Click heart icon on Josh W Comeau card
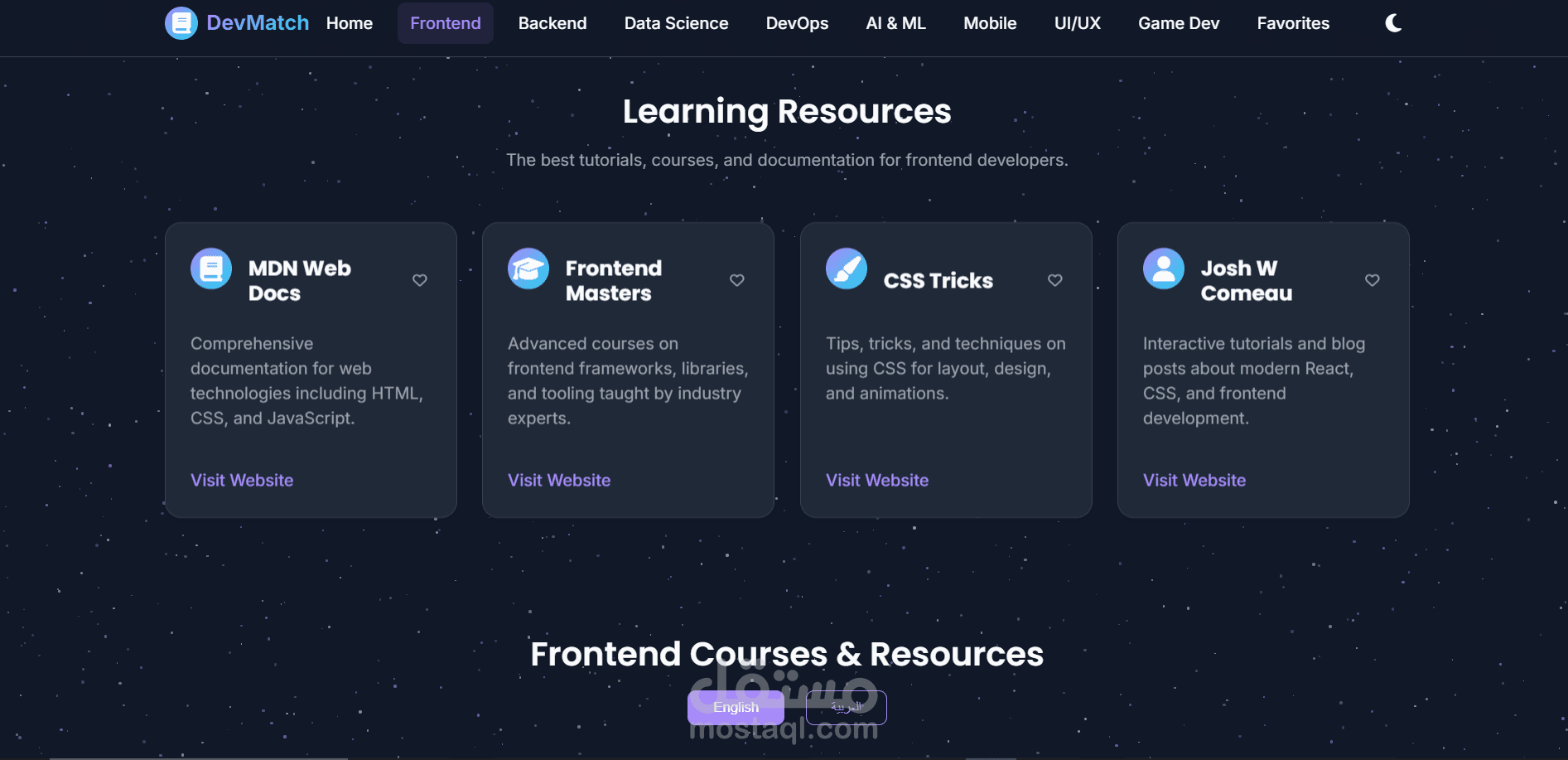The image size is (1568, 760). [1372, 280]
